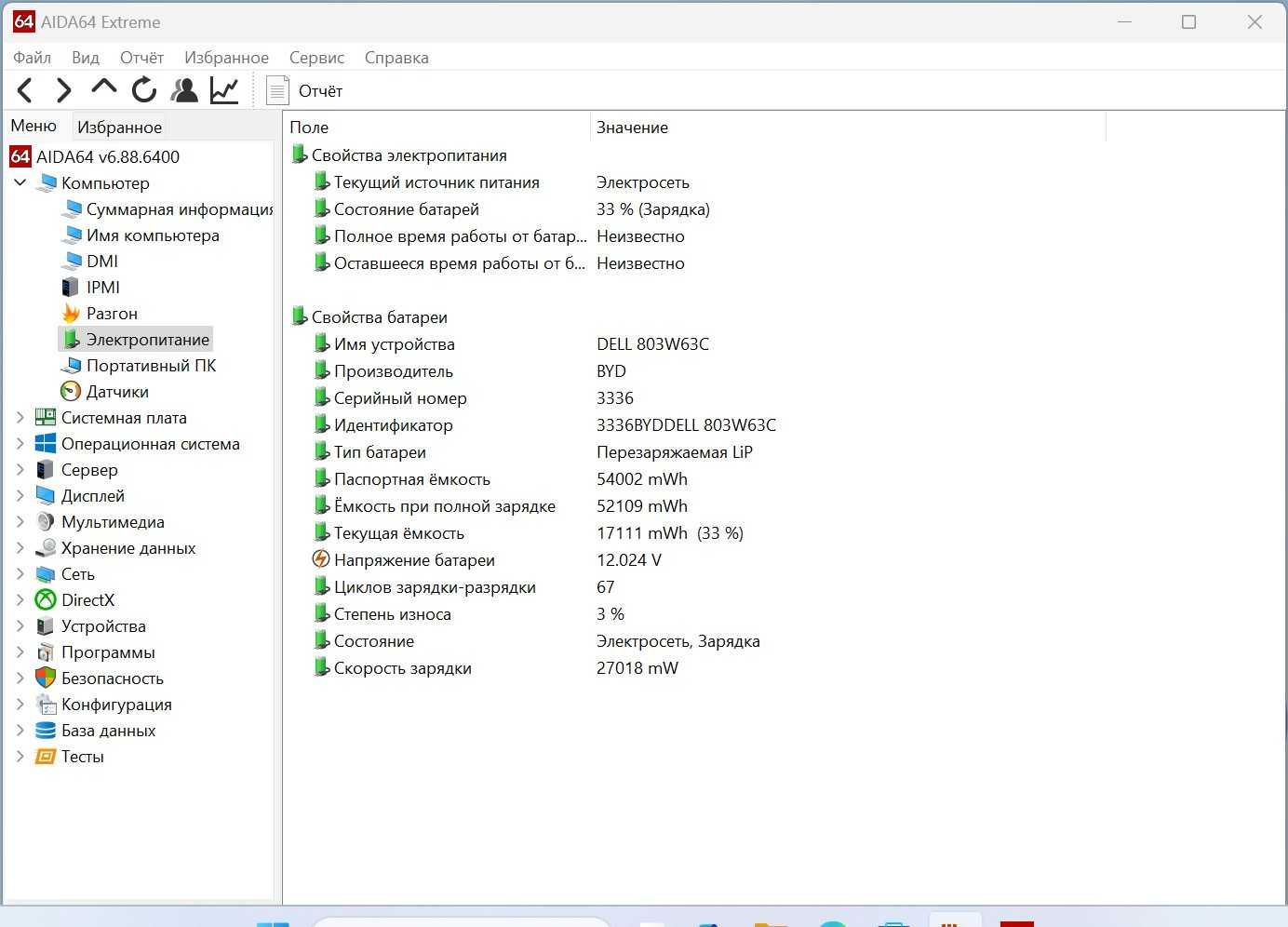Viewport: 1288px width, 927px height.
Task: Click the Forward navigation arrow
Action: [63, 90]
